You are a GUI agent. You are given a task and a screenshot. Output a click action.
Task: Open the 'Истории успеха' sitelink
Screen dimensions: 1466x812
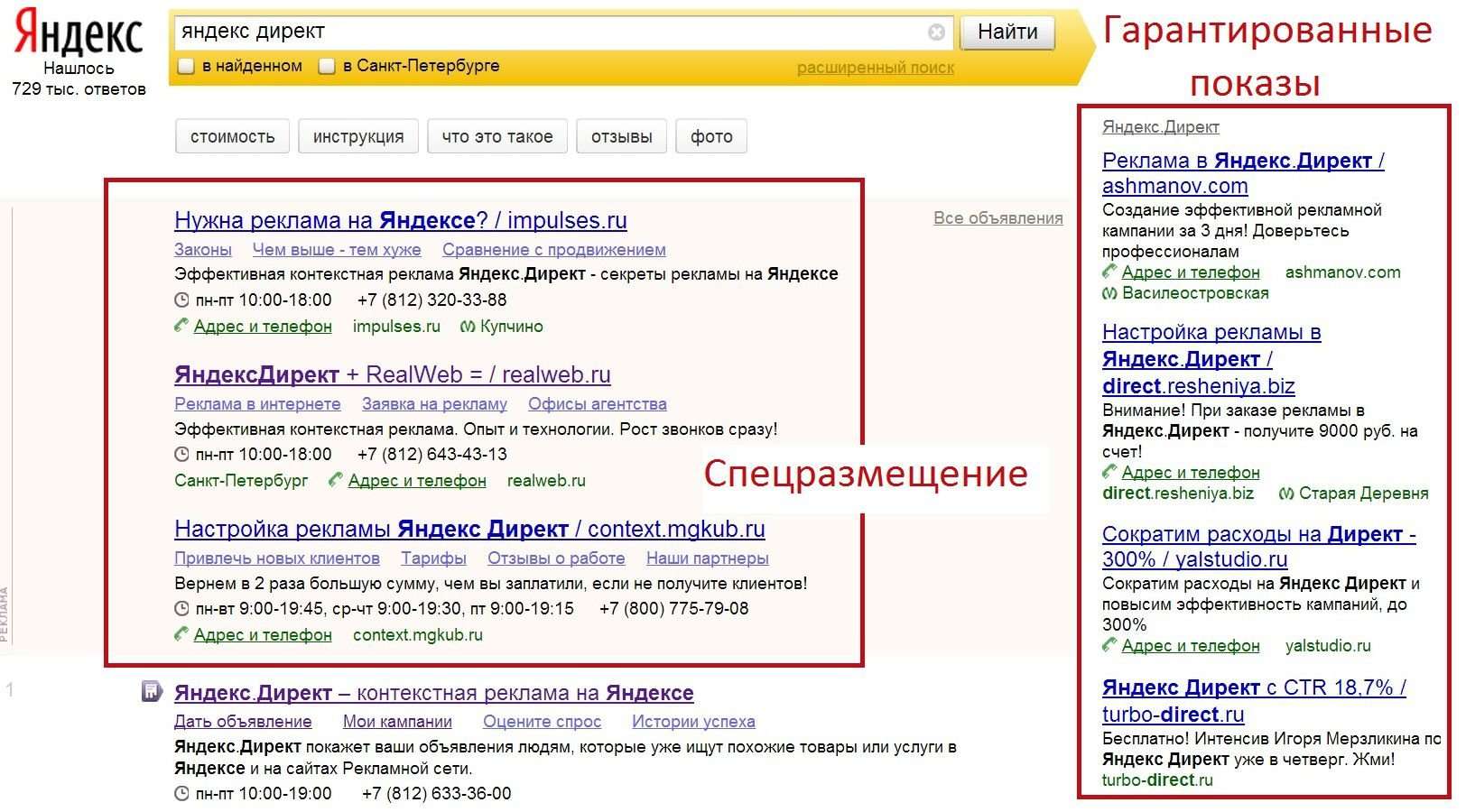point(693,722)
